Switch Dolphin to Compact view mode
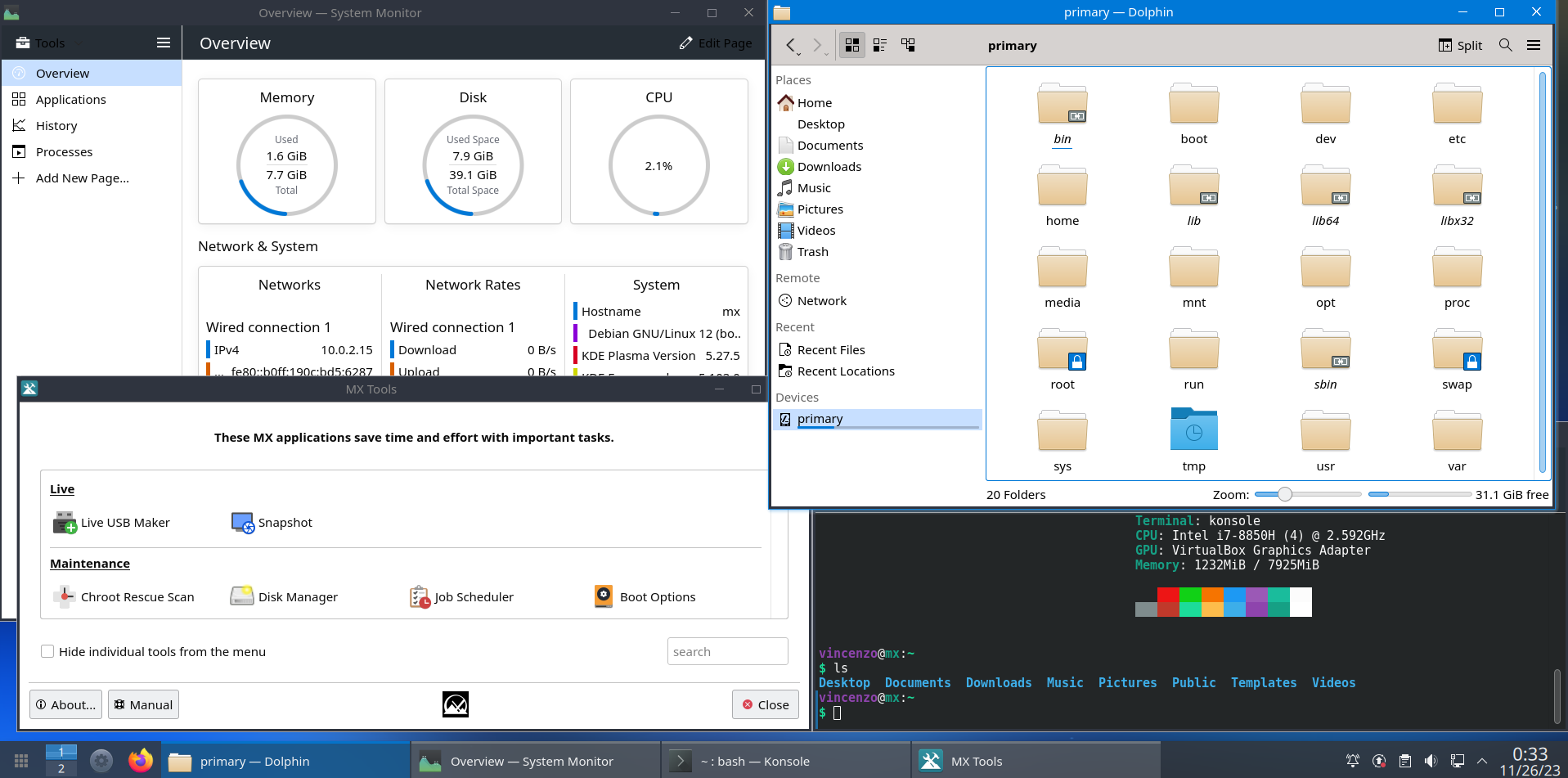This screenshot has width=1568, height=778. pos(880,45)
